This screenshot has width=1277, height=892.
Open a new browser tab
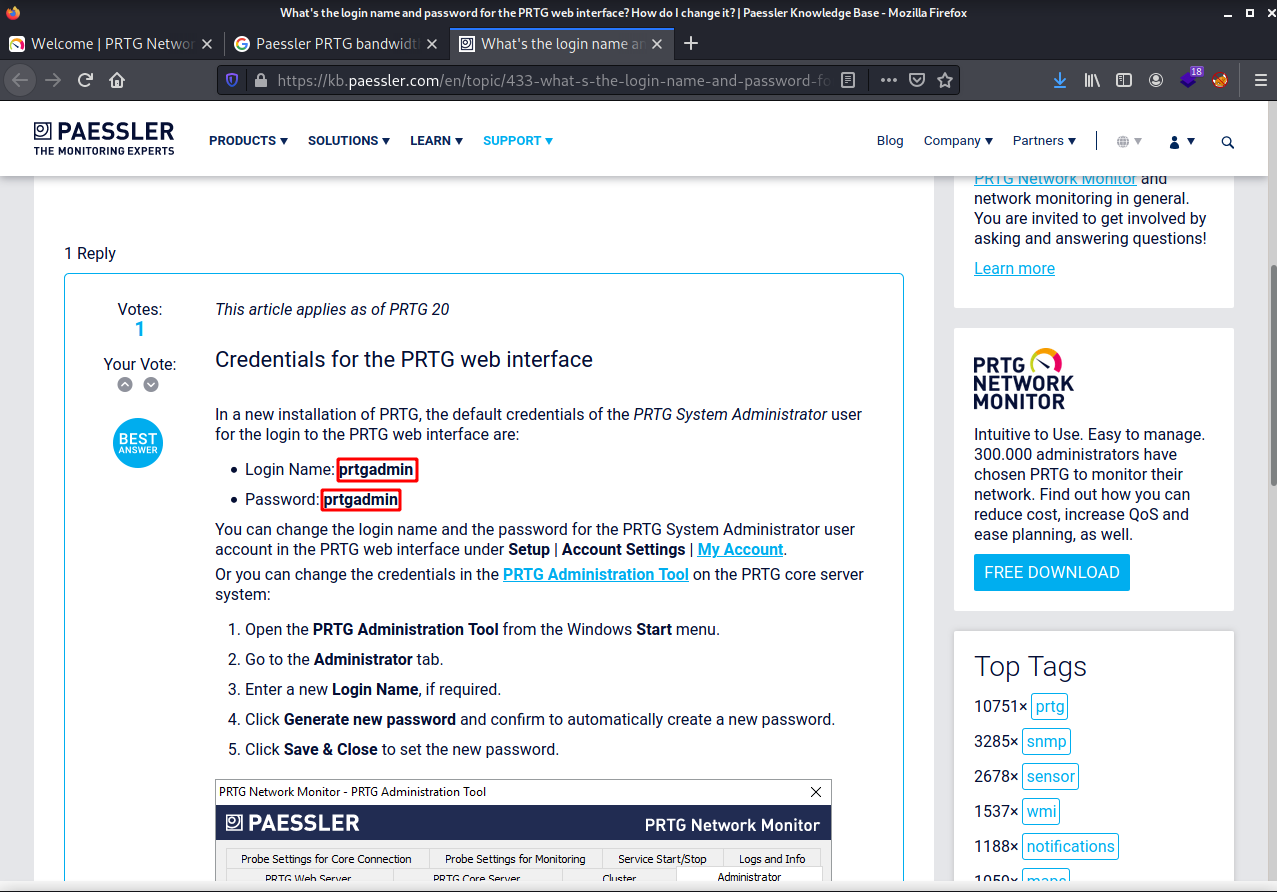click(x=690, y=43)
